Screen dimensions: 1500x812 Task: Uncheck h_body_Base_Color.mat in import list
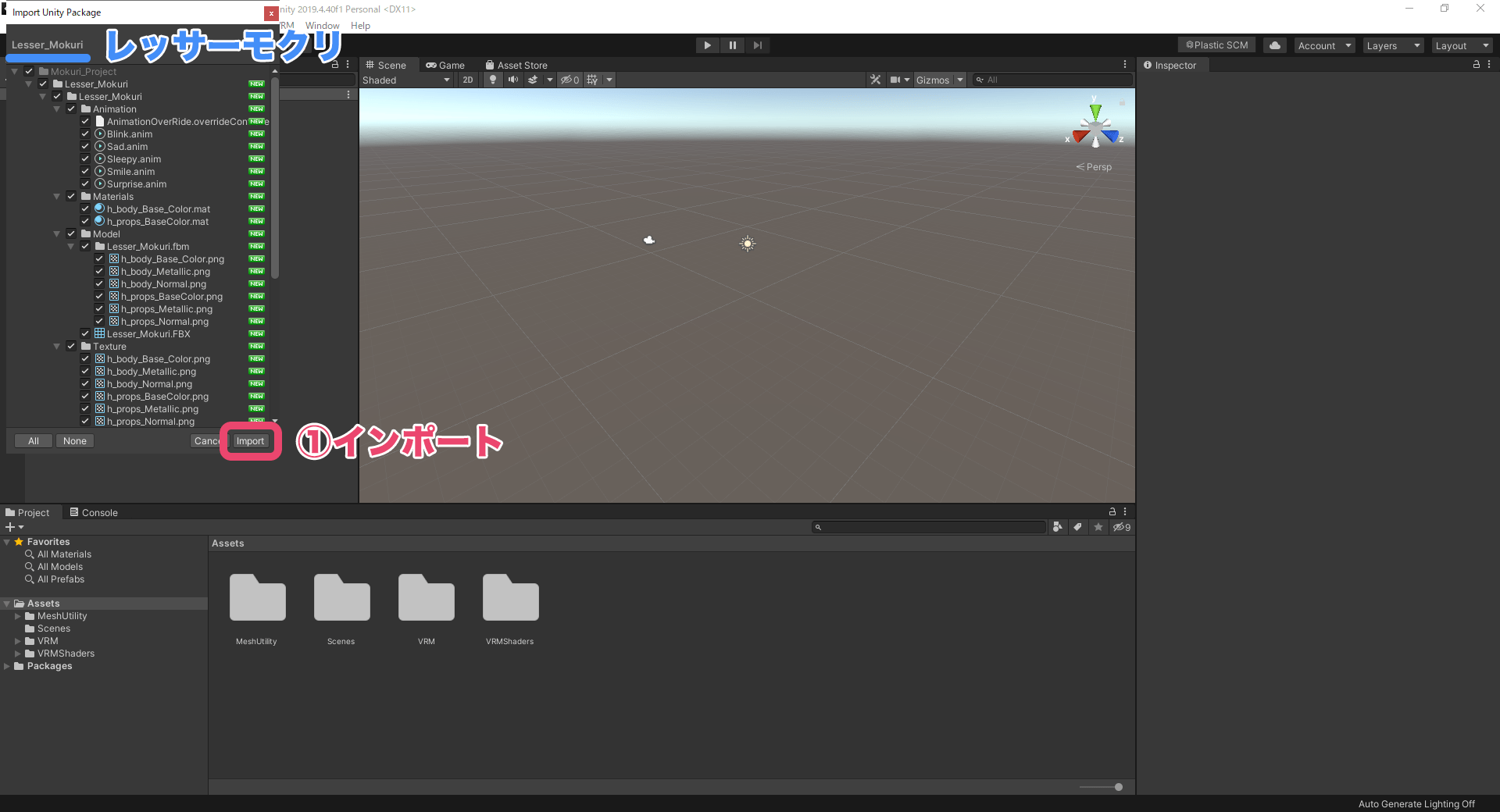pyautogui.click(x=85, y=208)
